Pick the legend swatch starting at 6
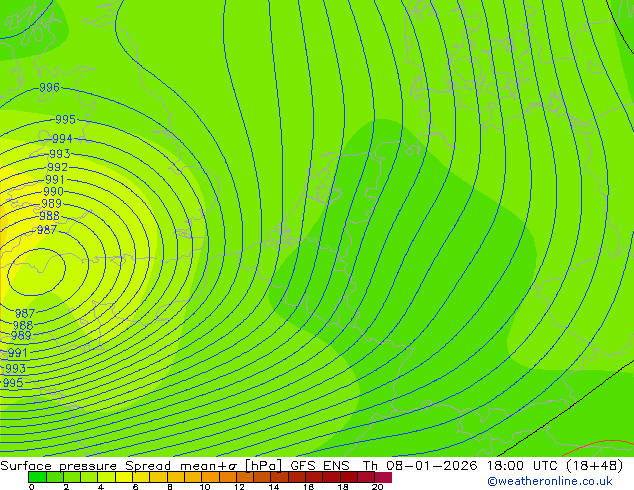Screen dimensions: 634x490 [141, 477]
